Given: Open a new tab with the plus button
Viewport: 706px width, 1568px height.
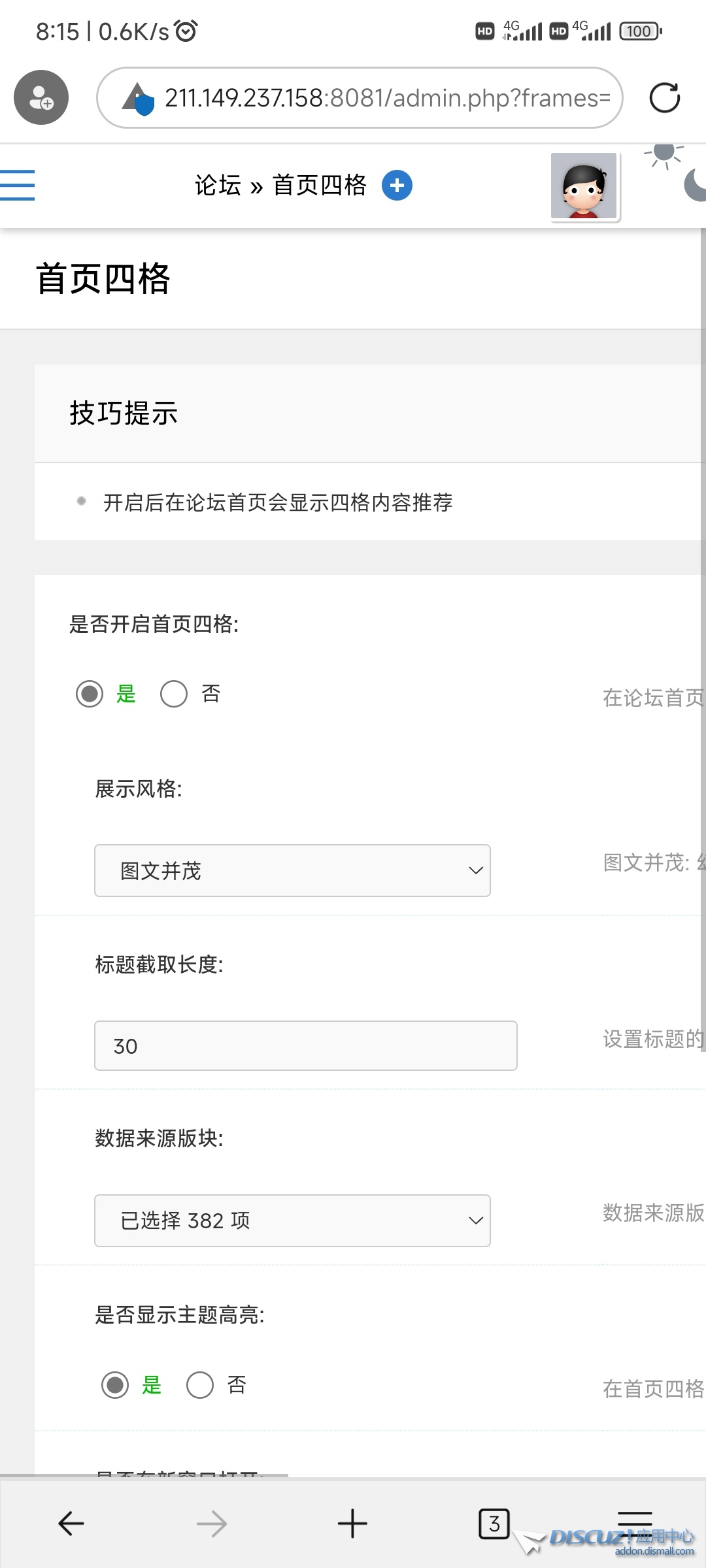Looking at the screenshot, I should tap(352, 1524).
